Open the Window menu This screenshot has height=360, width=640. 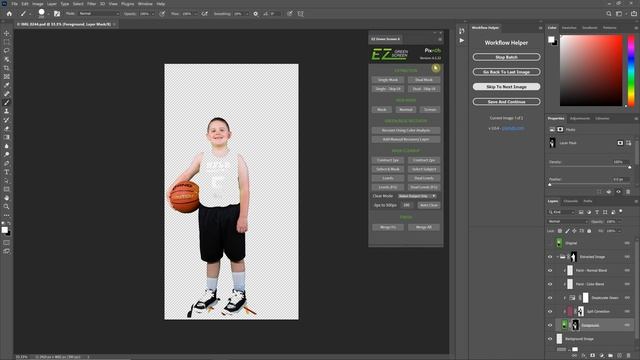pos(145,4)
